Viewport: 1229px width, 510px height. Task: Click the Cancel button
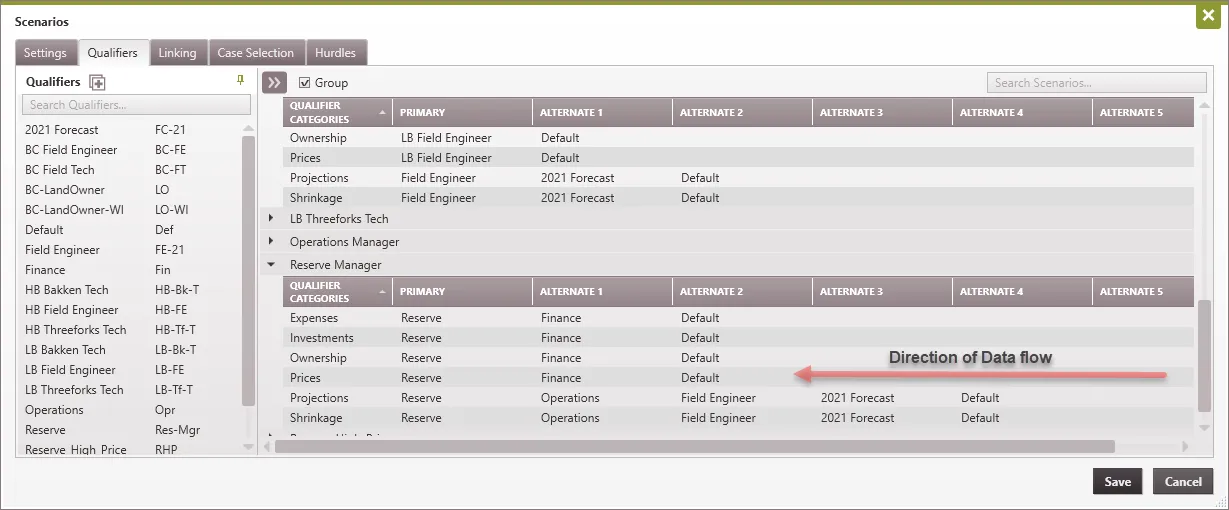tap(1182, 481)
